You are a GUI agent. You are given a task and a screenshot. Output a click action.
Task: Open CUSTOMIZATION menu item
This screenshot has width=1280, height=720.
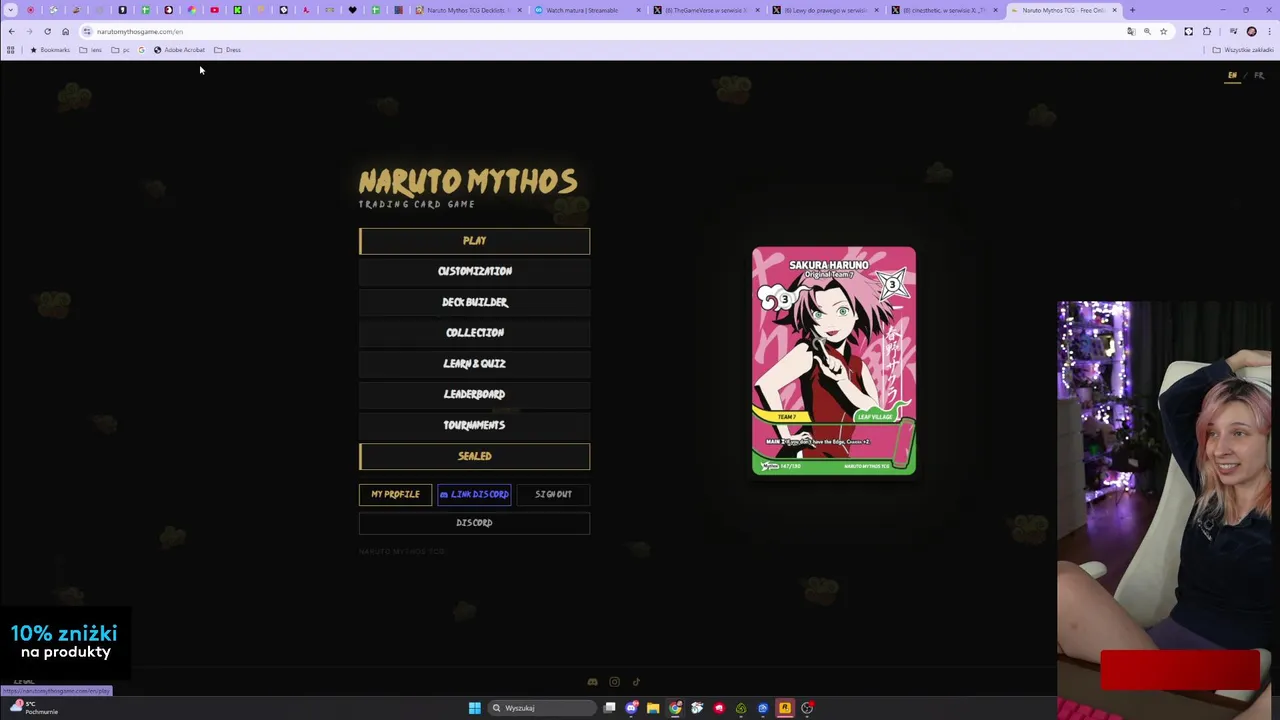(474, 271)
